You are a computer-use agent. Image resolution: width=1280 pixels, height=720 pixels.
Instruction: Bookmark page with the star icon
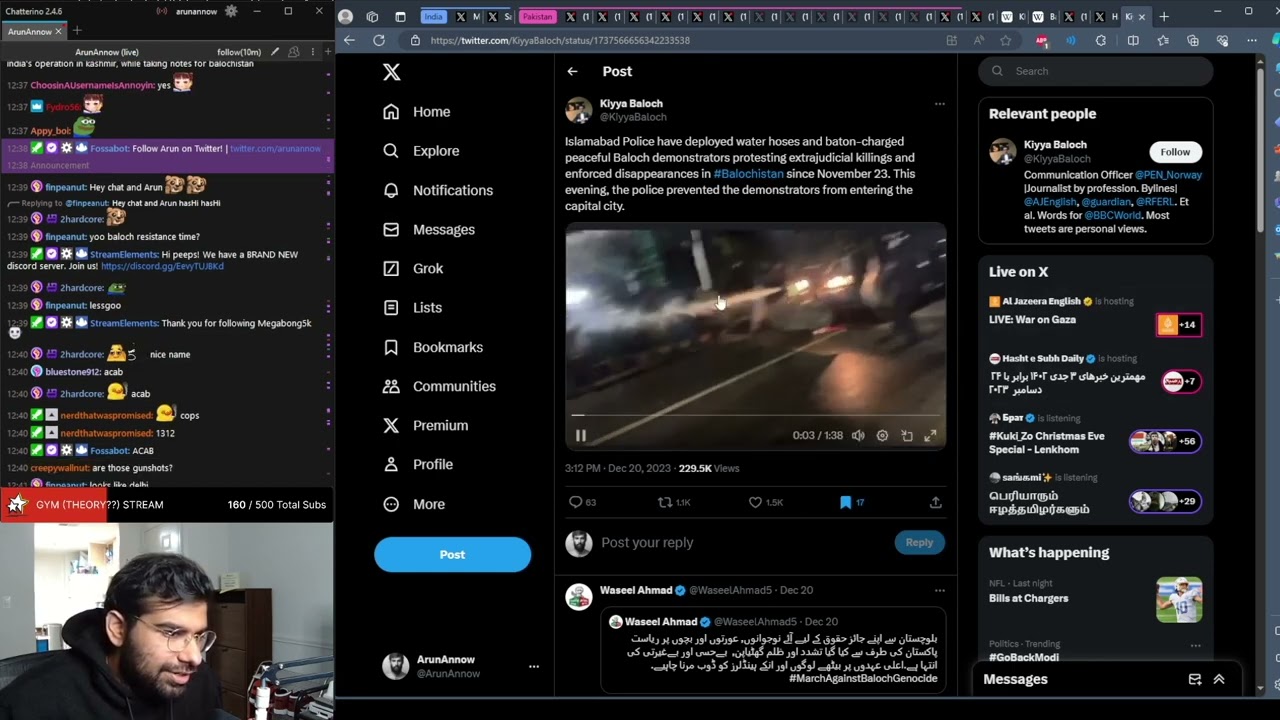[x=1006, y=40]
